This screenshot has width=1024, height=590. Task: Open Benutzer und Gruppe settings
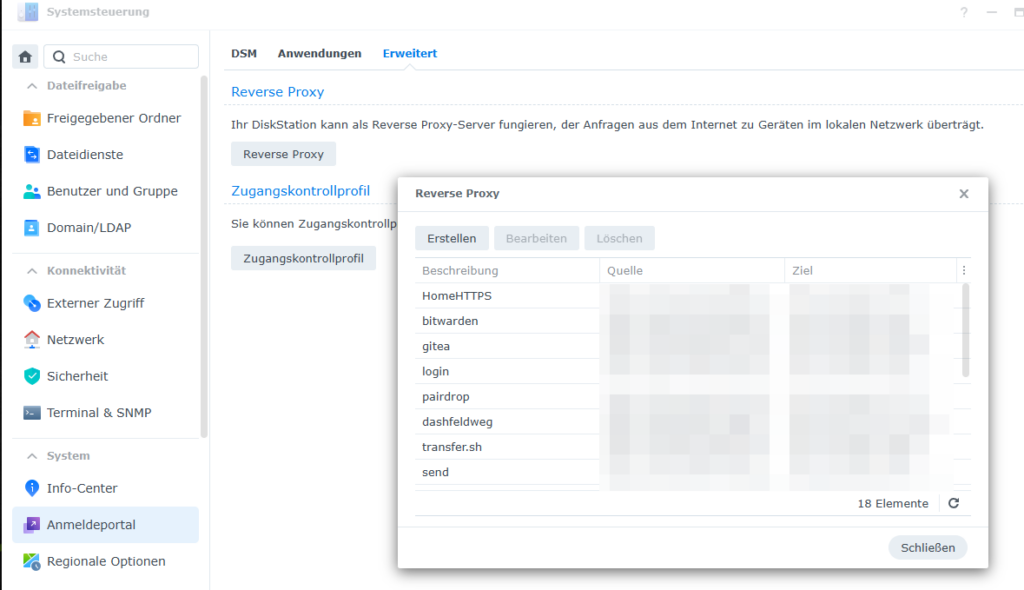click(x=112, y=191)
